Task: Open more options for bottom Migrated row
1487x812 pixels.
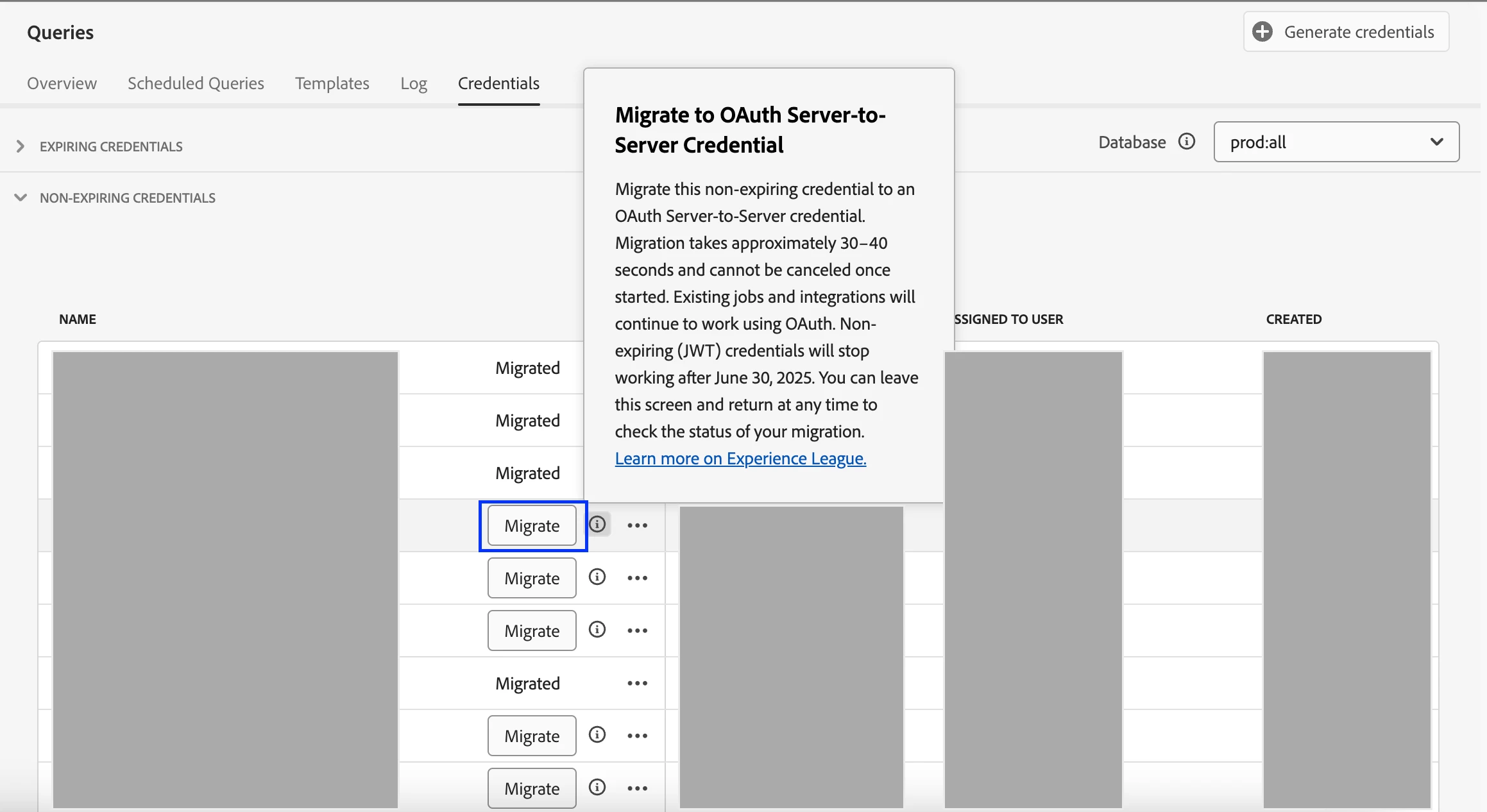Action: tap(637, 683)
